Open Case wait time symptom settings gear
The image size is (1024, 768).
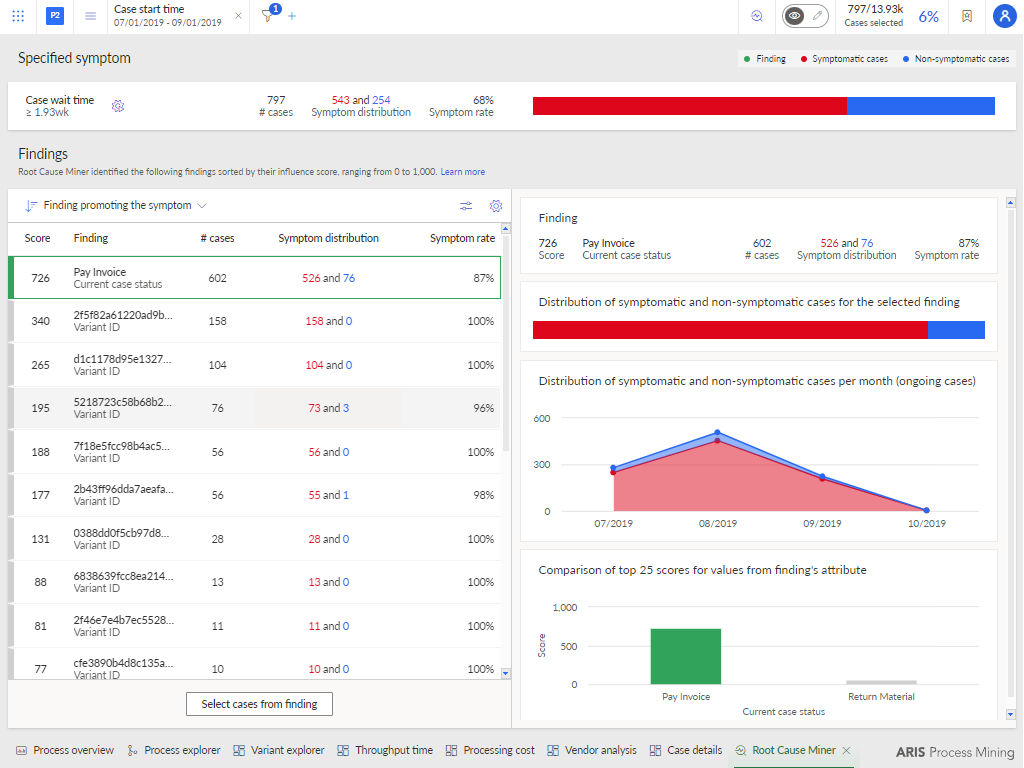118,106
